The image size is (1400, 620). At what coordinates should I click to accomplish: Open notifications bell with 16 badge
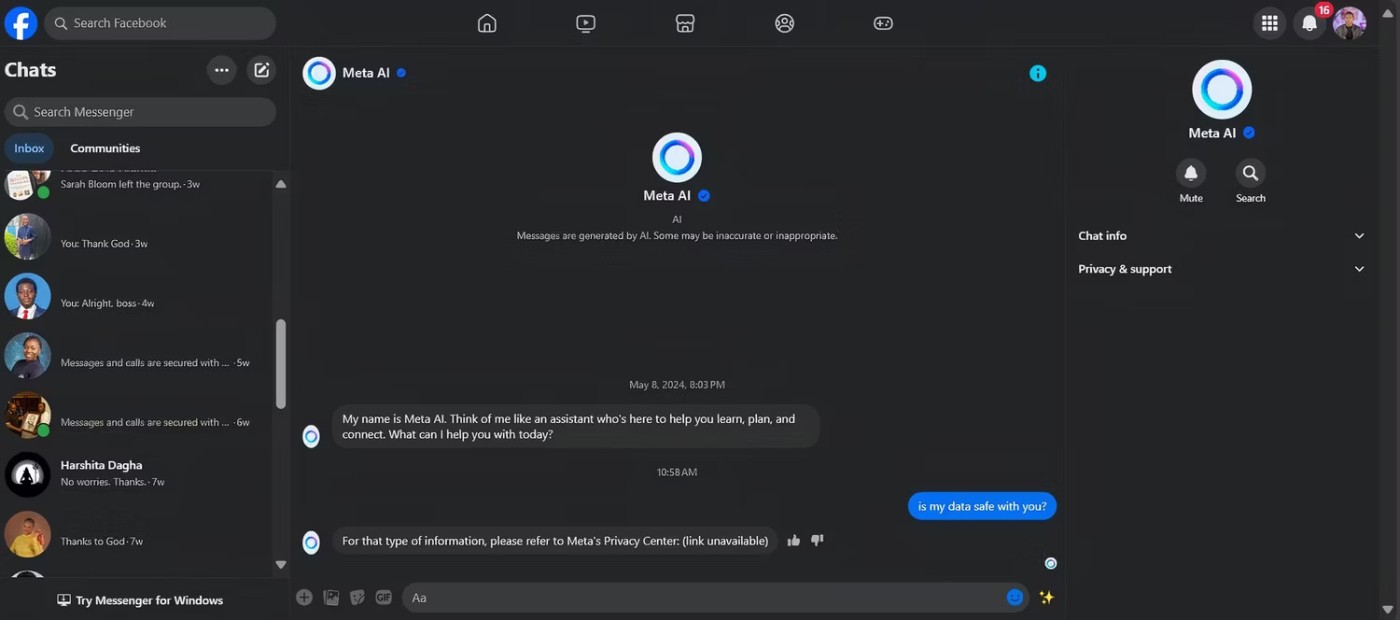coord(1309,23)
